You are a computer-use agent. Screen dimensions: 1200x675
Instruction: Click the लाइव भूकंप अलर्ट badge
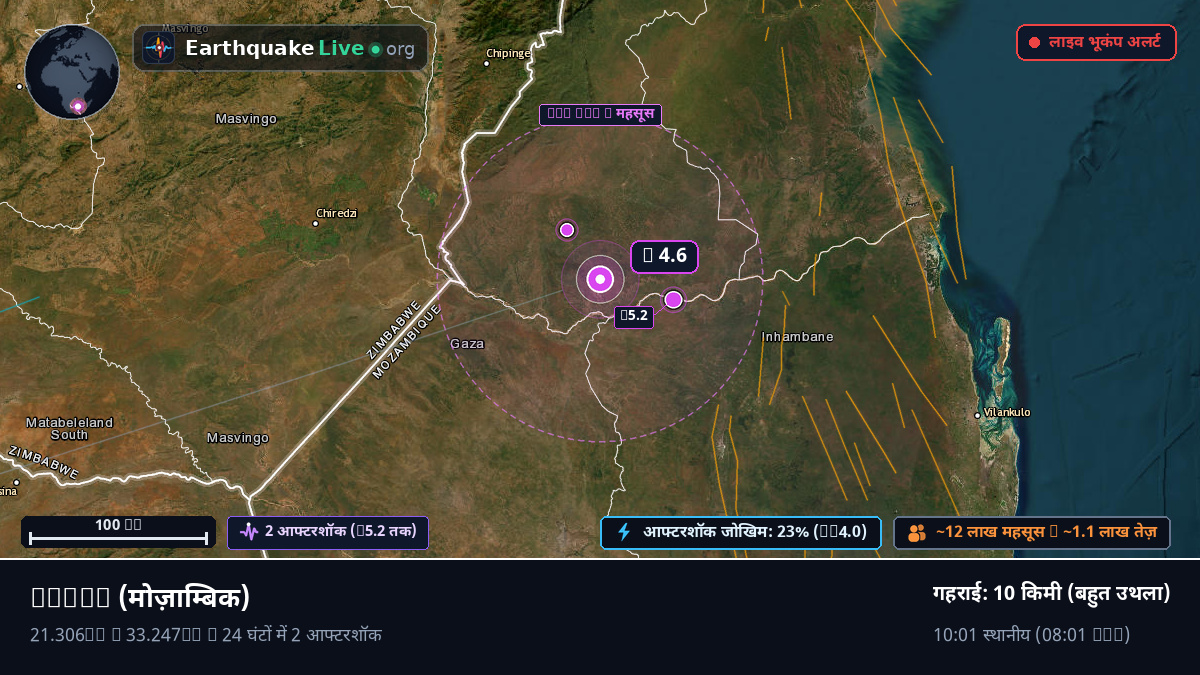pyautogui.click(x=1096, y=43)
